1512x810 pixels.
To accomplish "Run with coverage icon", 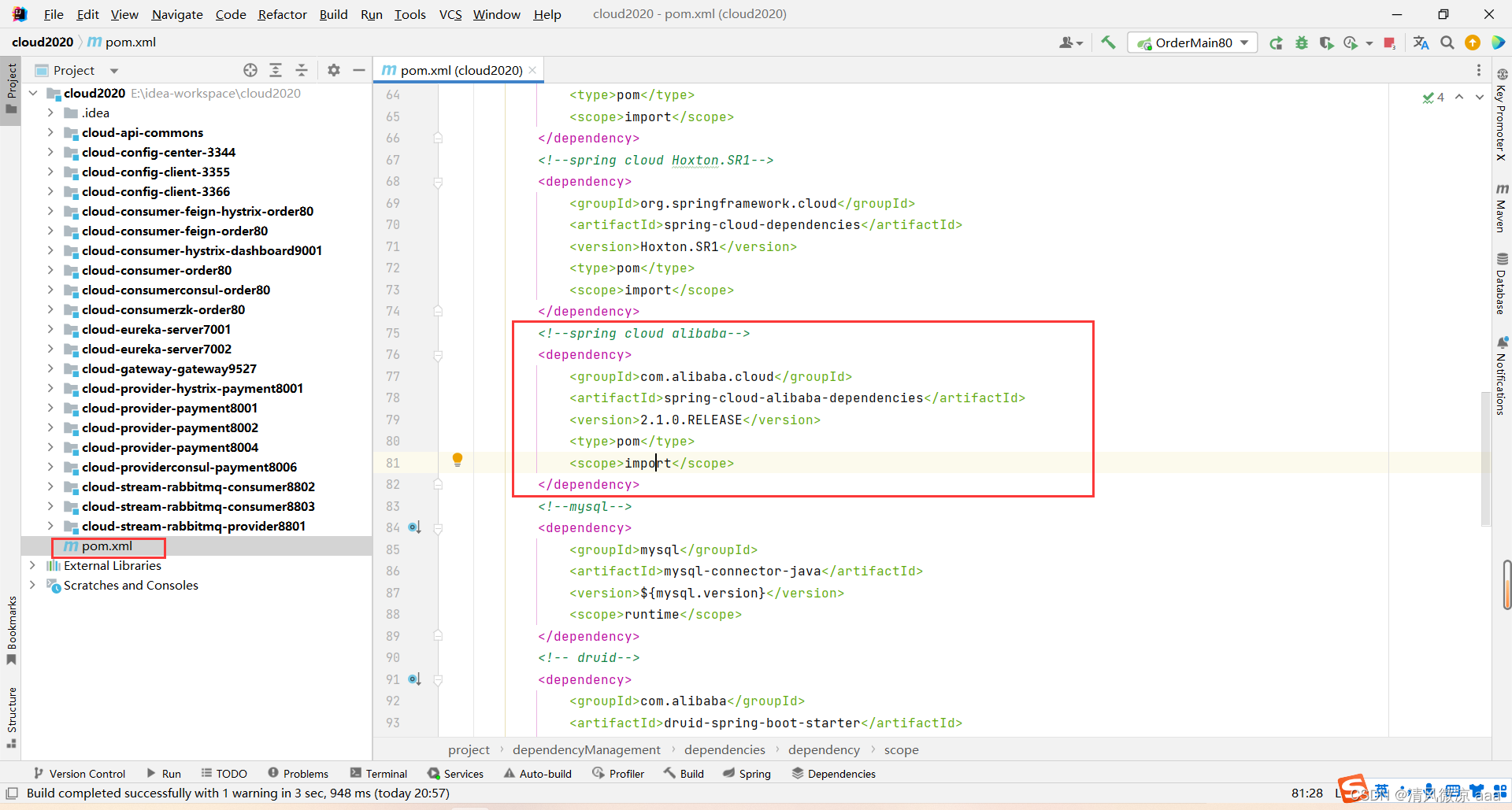I will (1326, 43).
